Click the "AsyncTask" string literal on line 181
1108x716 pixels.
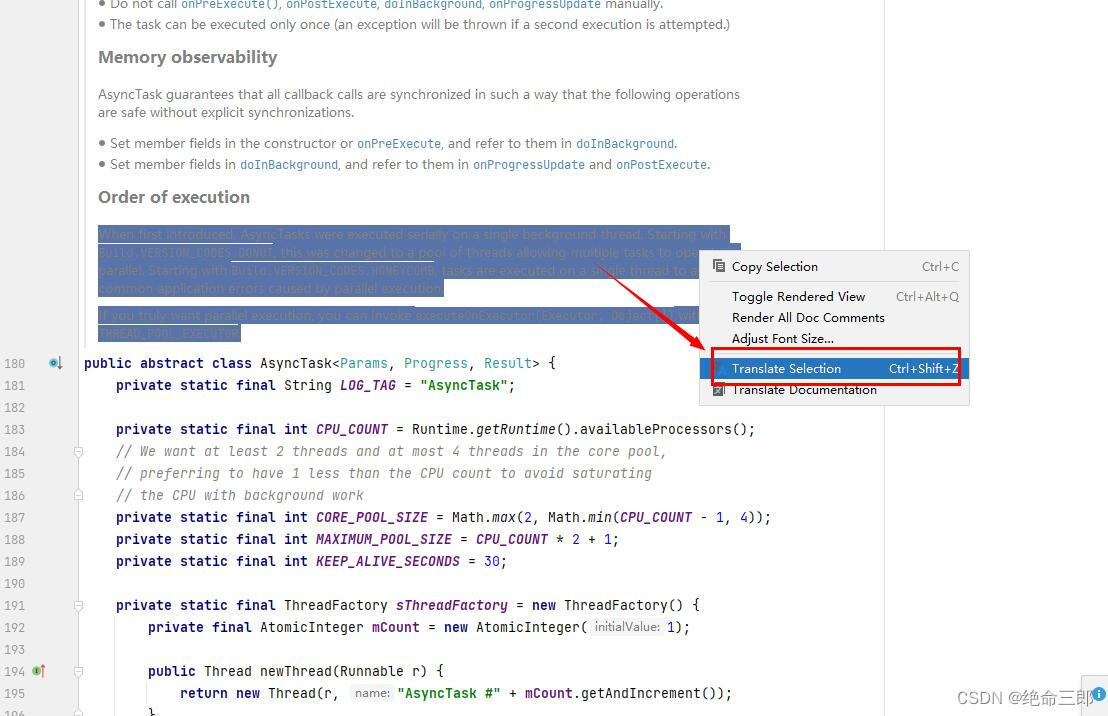pos(464,385)
